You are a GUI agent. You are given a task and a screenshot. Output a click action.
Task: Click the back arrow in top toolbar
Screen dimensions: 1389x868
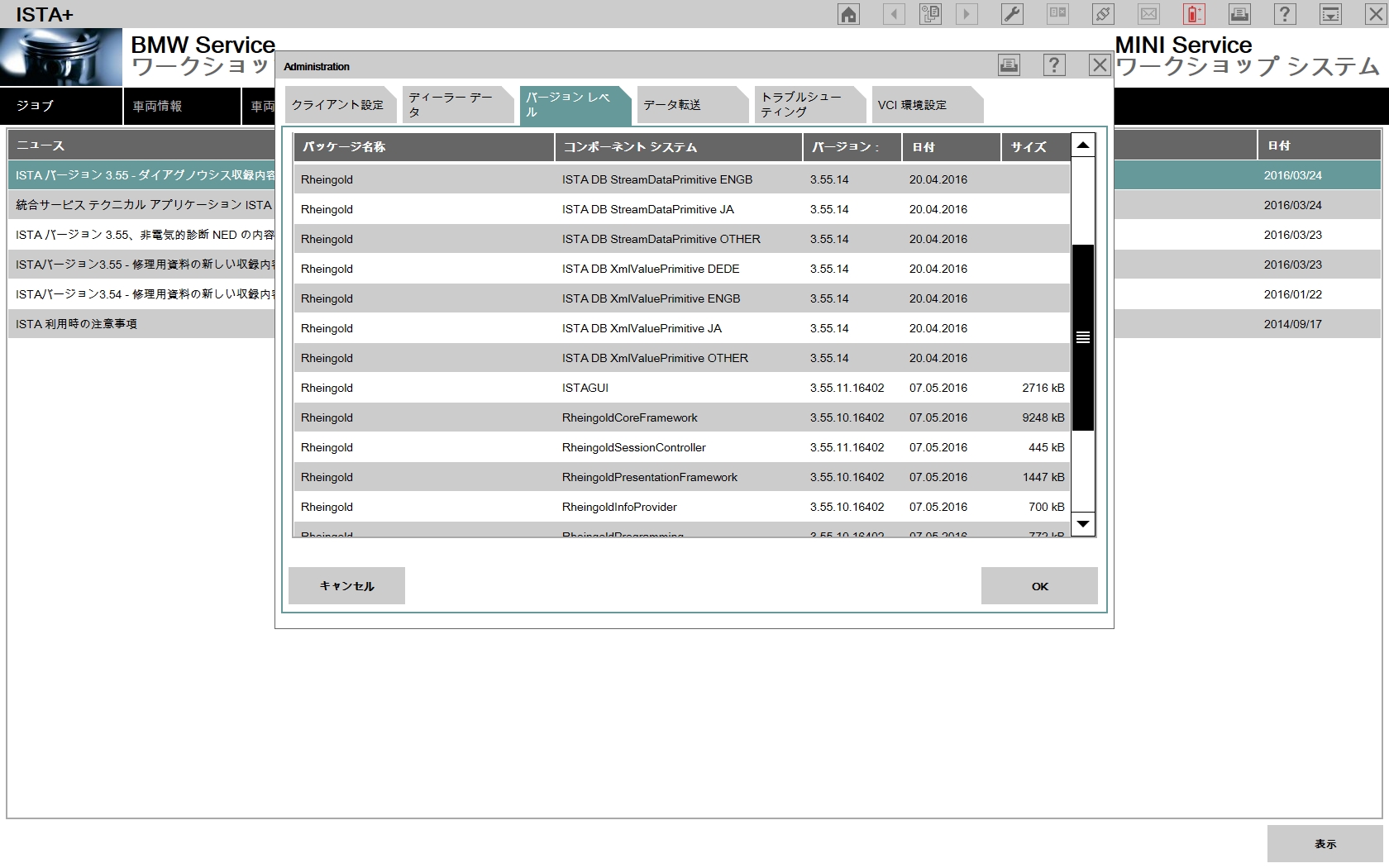[x=894, y=14]
